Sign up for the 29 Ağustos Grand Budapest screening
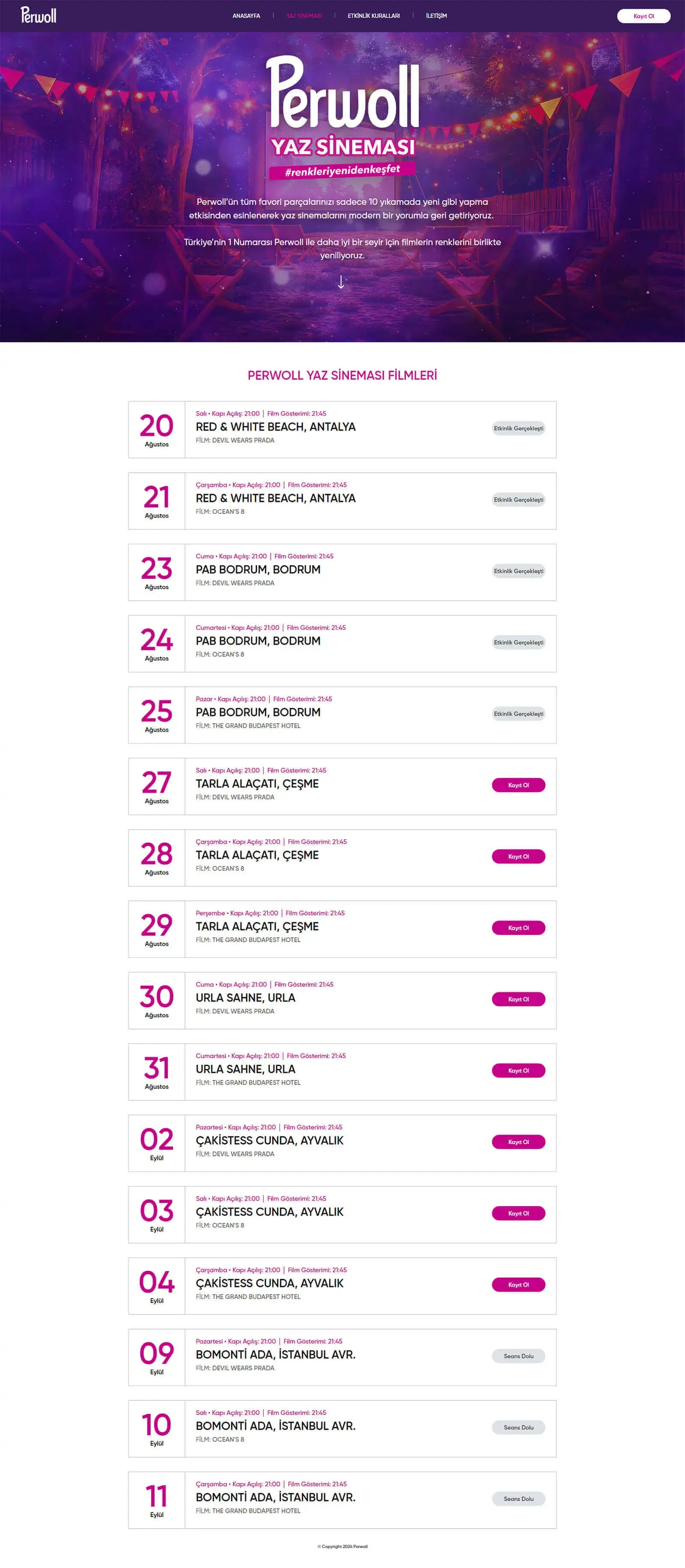 (518, 927)
